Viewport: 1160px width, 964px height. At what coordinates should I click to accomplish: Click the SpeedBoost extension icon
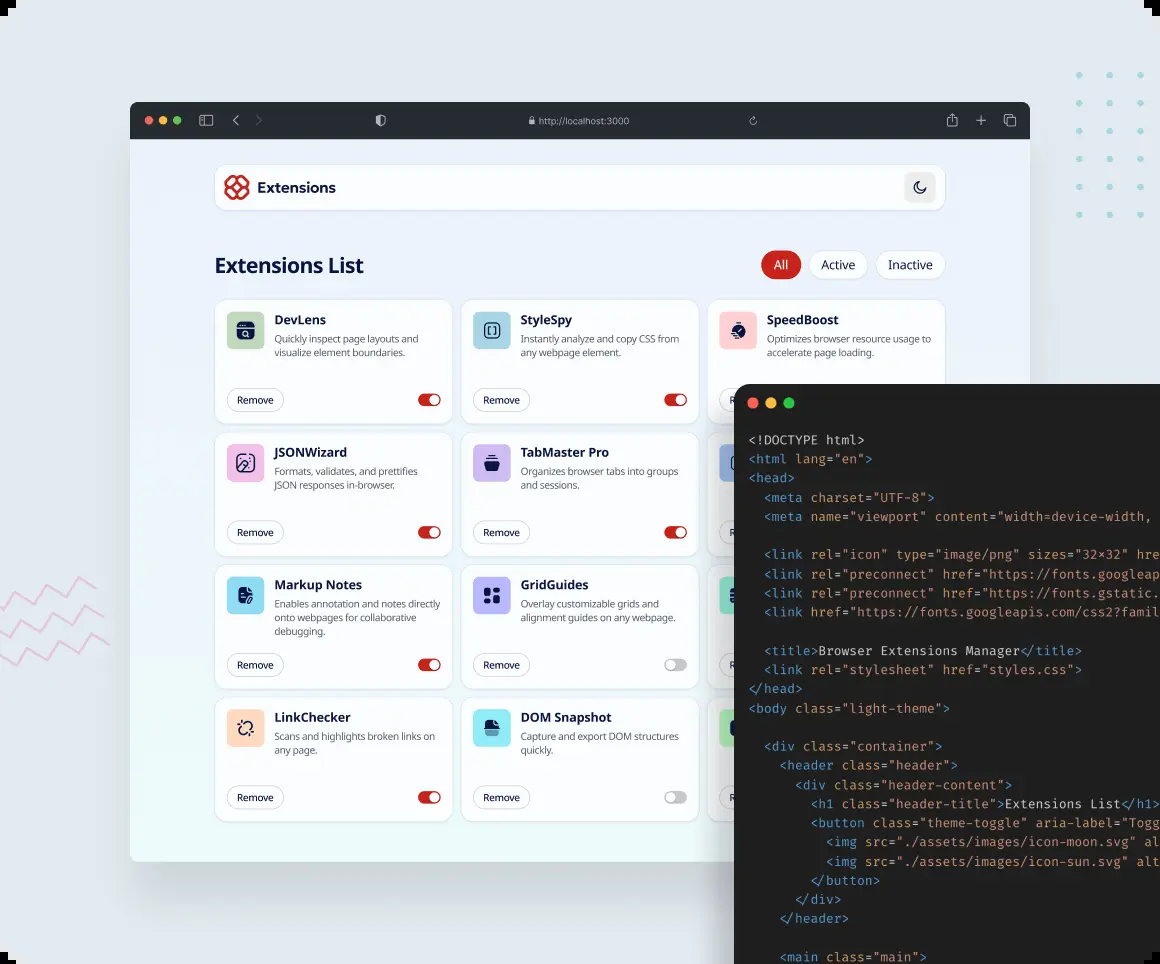coord(738,331)
